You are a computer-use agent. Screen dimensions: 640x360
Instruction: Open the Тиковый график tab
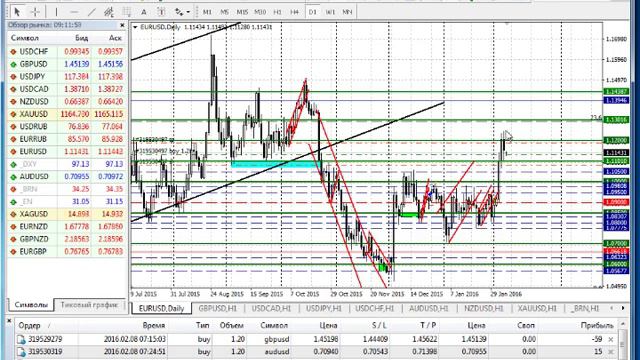pos(89,305)
